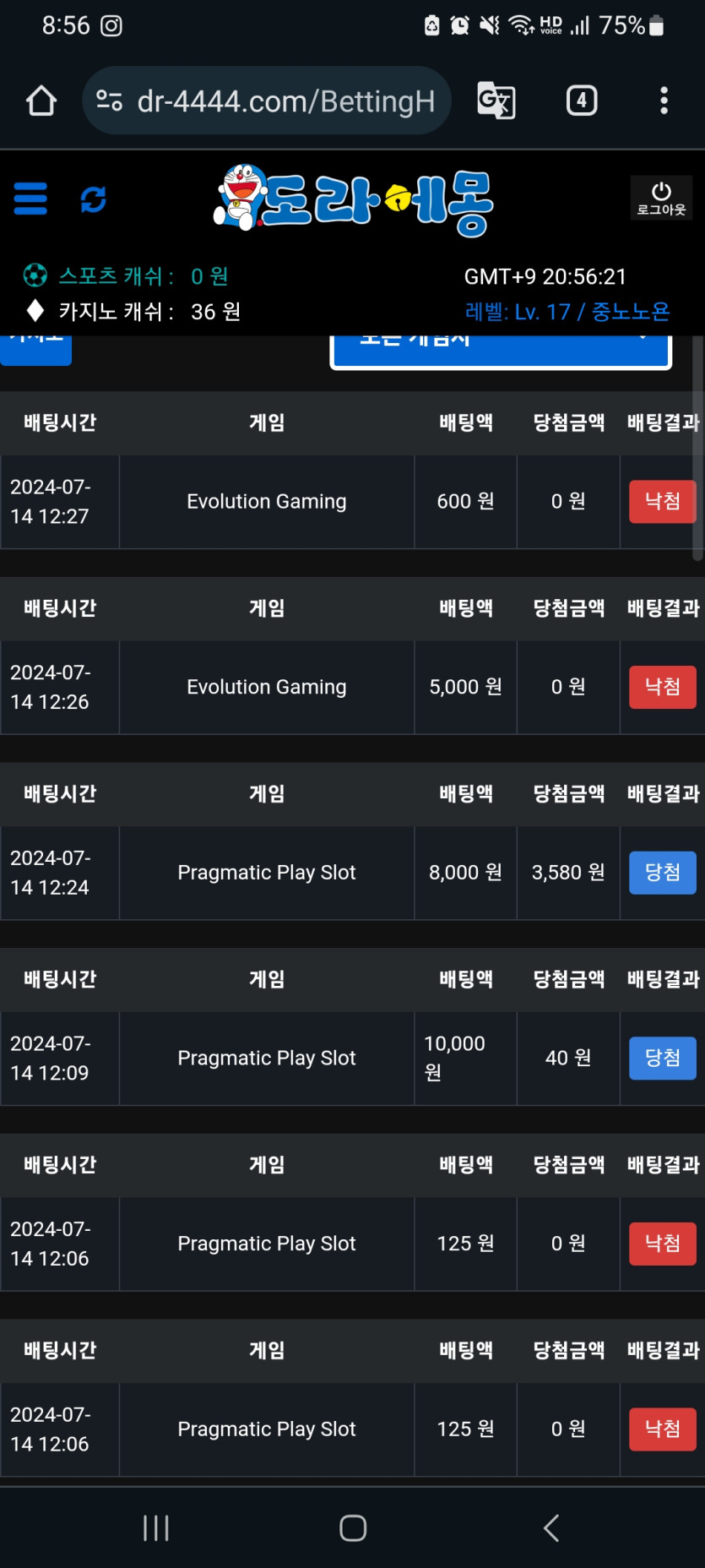705x1568 pixels.
Task: Click the Doraemon site logo
Action: pos(353,200)
